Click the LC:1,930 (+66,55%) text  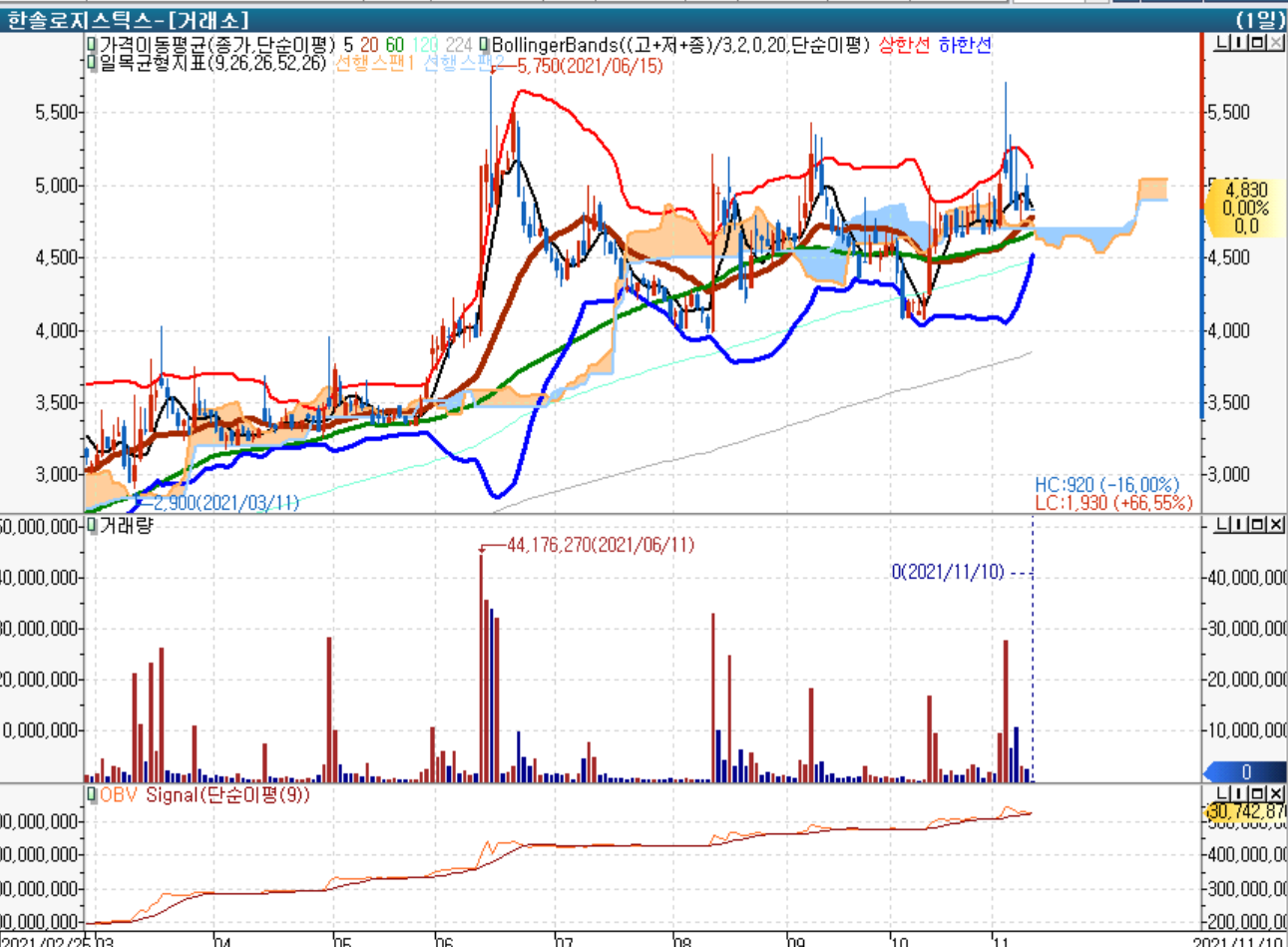pos(1113,503)
